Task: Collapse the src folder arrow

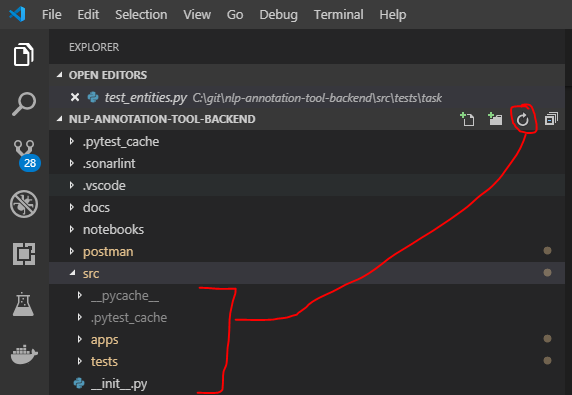Action: (73, 273)
